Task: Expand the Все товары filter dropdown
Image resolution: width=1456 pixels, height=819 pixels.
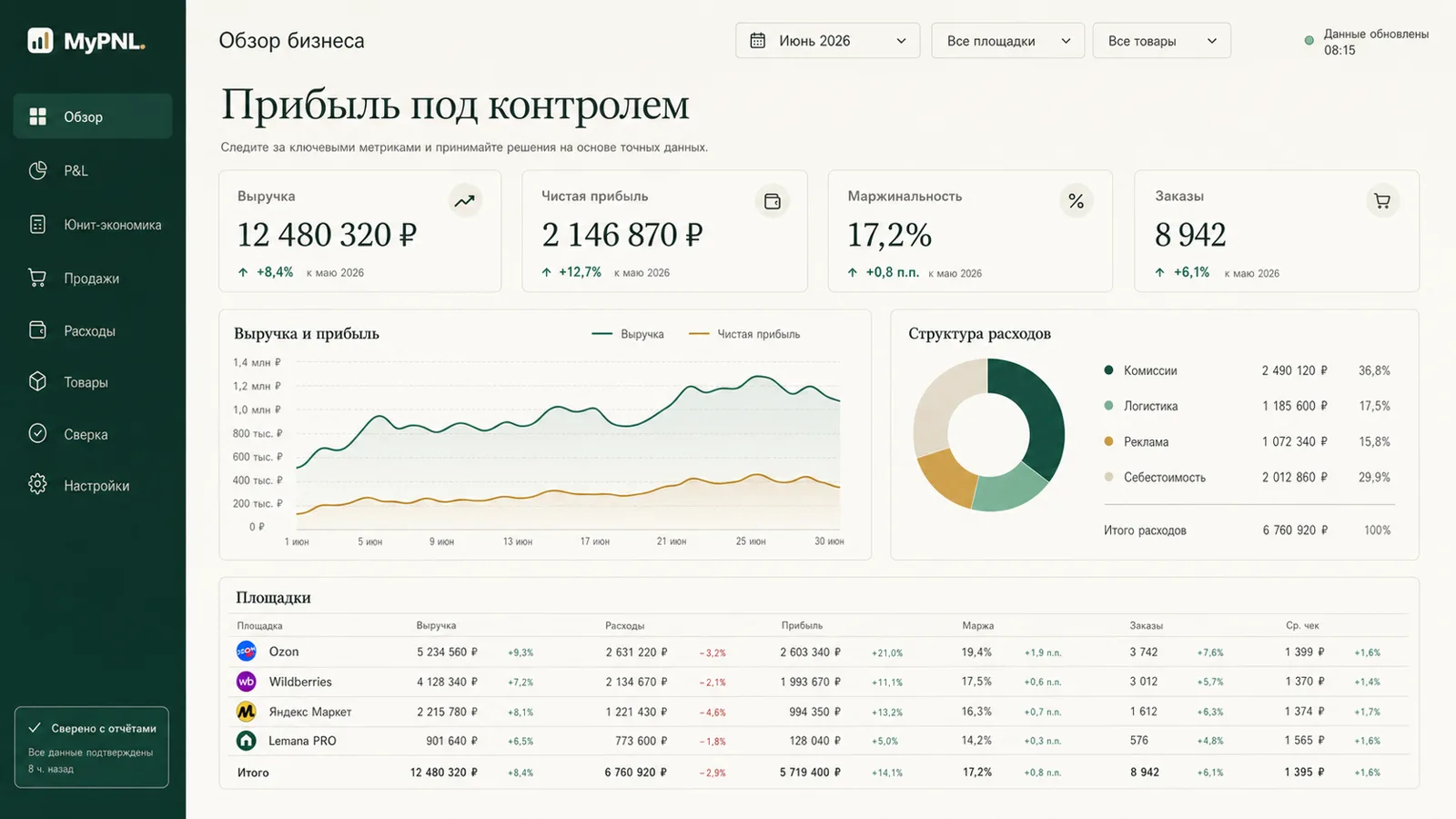Action: pos(1161,41)
